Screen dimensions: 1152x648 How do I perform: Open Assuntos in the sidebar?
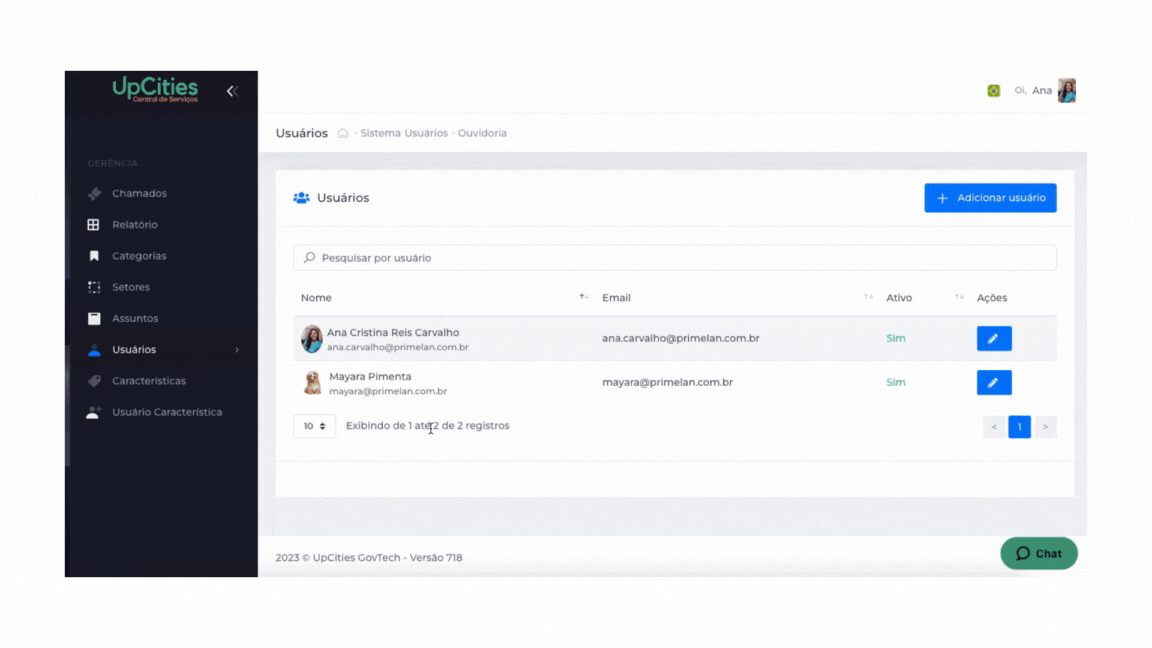pos(135,318)
